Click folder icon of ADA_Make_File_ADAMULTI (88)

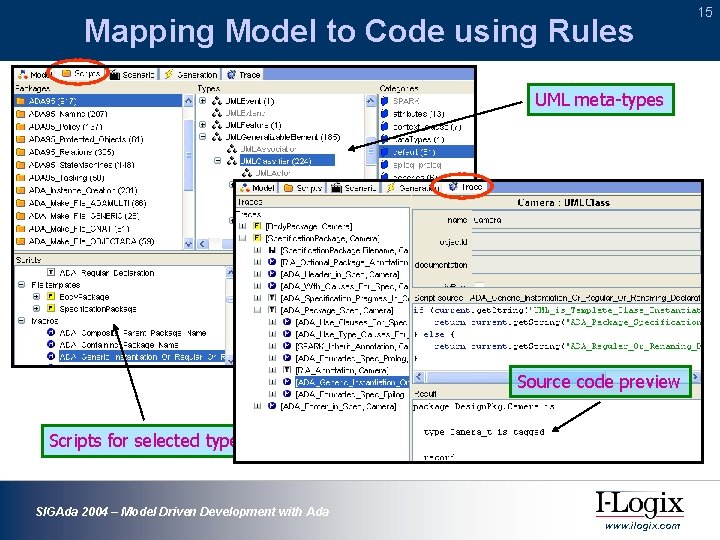(20, 202)
